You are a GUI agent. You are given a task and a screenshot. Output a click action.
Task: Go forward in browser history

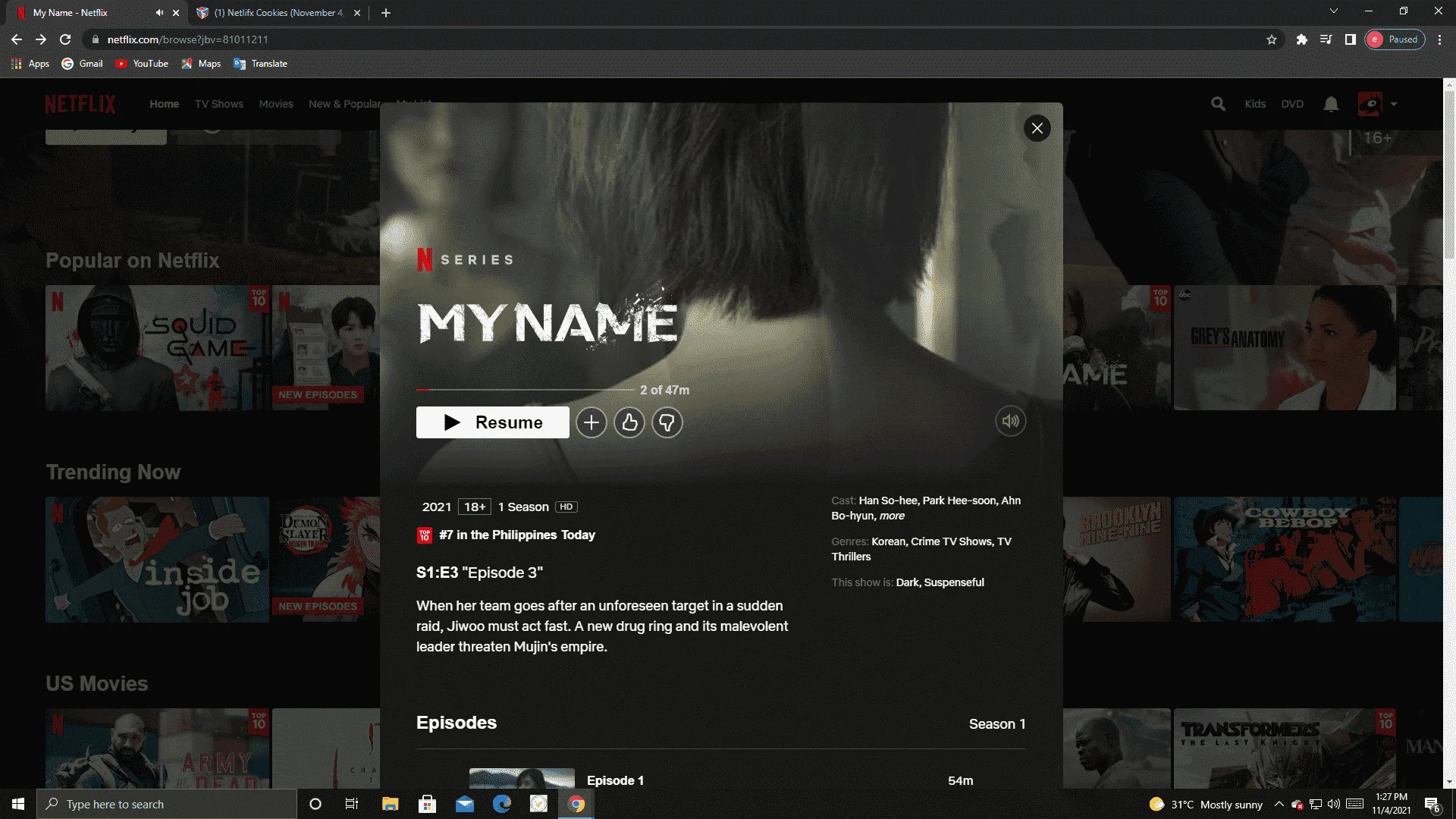tap(41, 39)
